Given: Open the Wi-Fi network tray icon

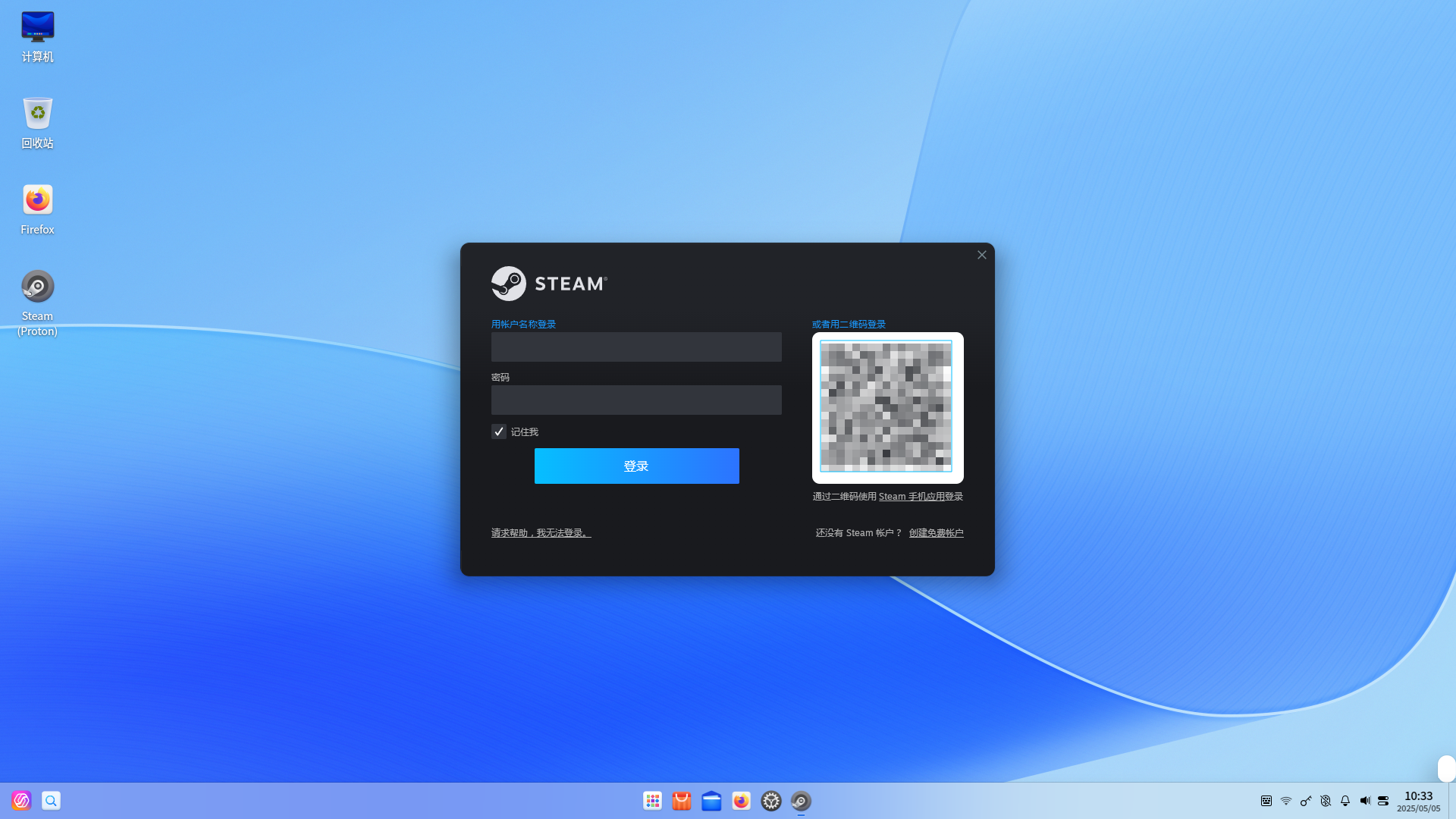Looking at the screenshot, I should [1286, 801].
